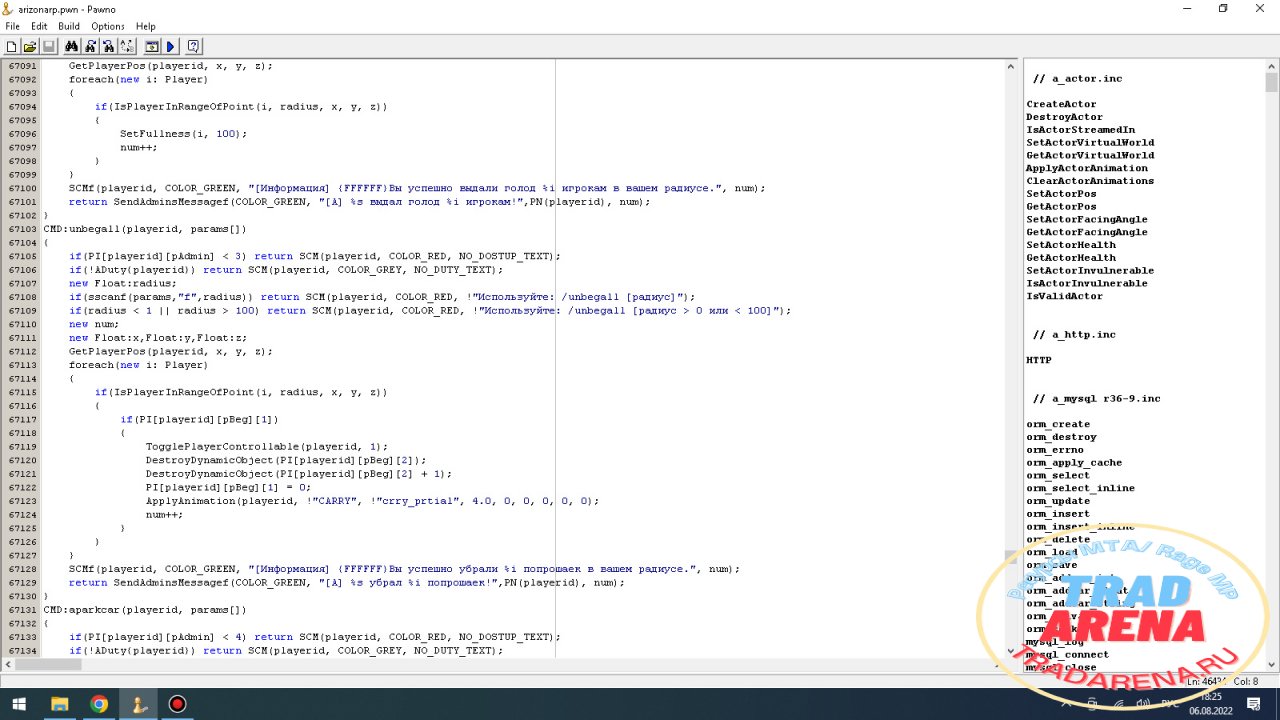Open the Build menu
The height and width of the screenshot is (720, 1280).
[x=69, y=26]
